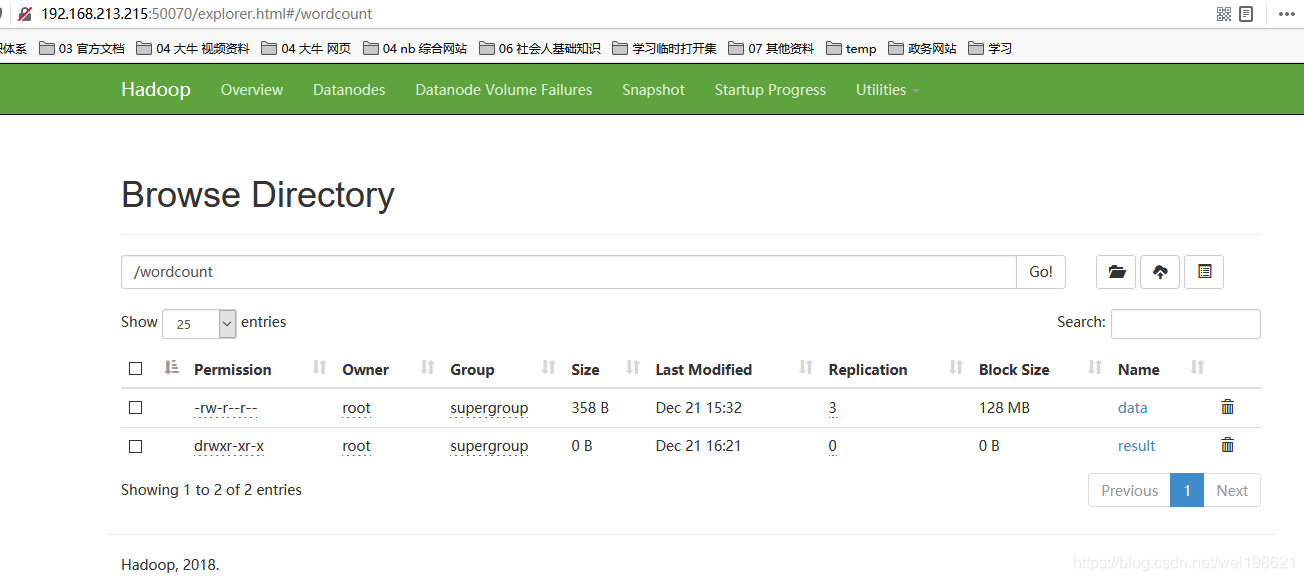Open the 04 大牛 网页 bookmark folder

(x=306, y=48)
